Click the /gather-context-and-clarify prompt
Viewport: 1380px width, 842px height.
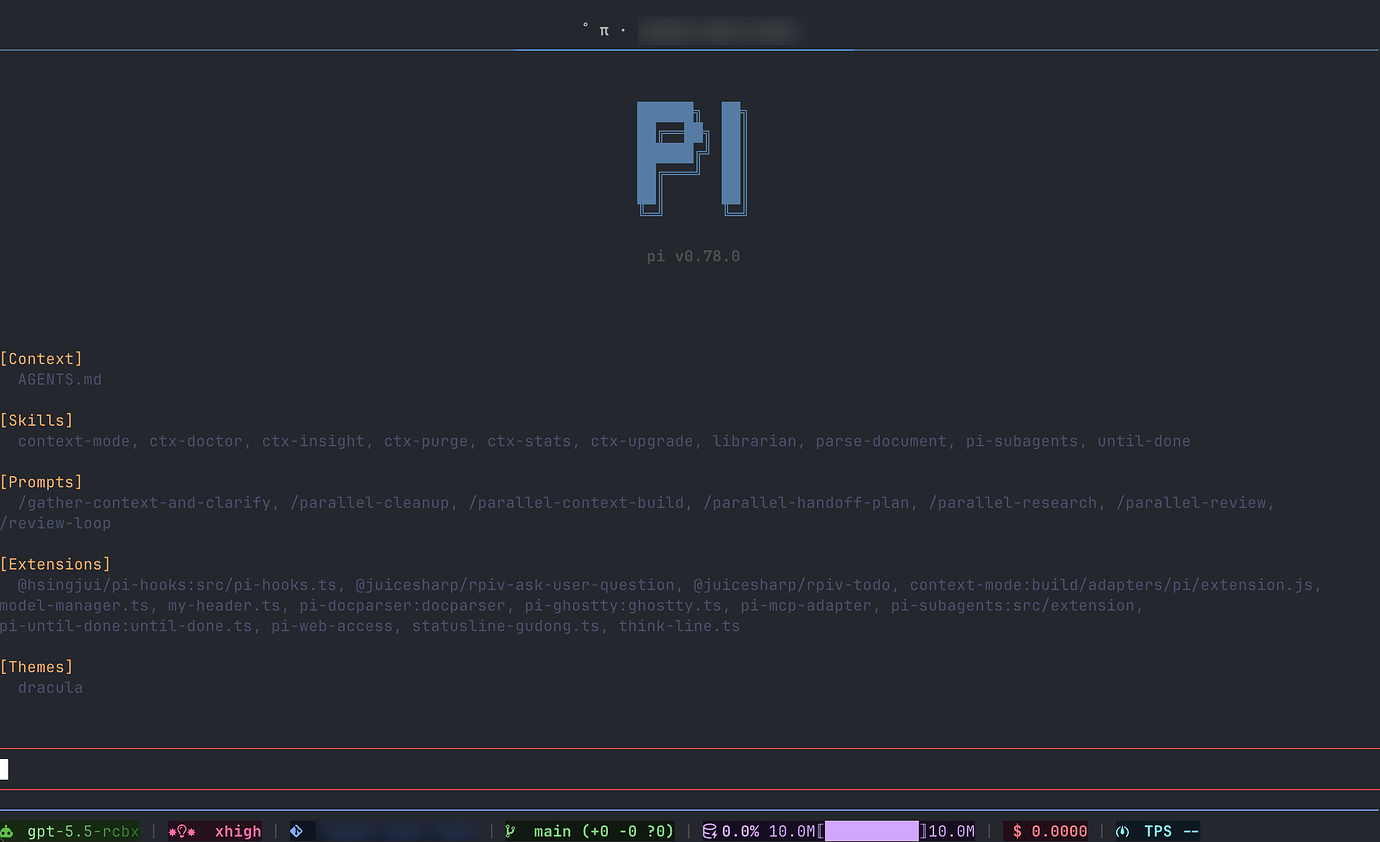point(144,503)
